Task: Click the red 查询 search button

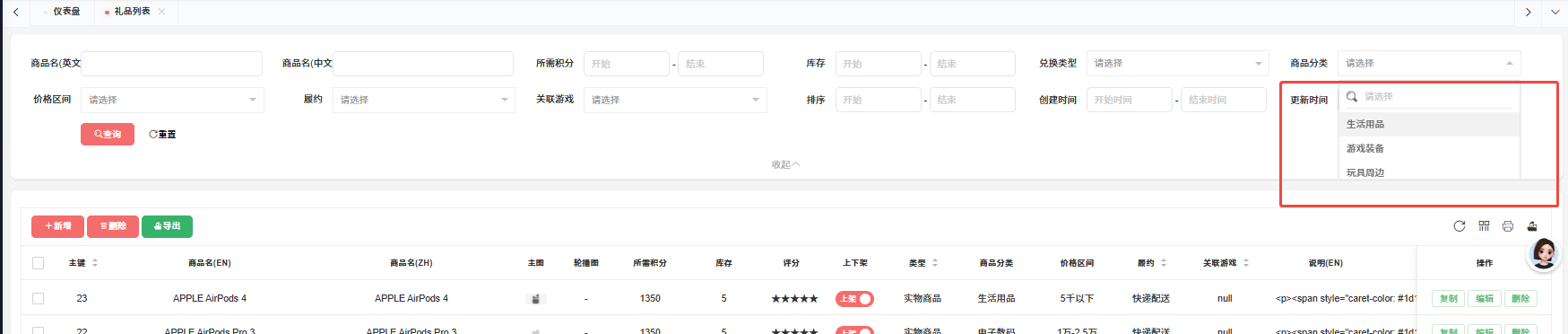Action: click(x=108, y=134)
